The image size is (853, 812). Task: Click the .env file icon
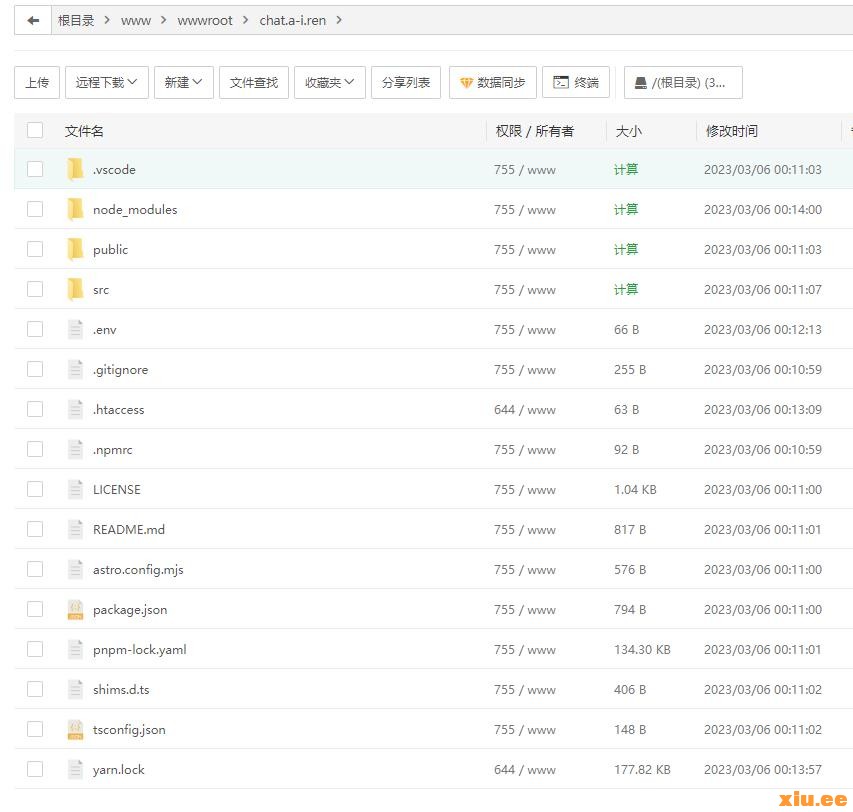(75, 329)
